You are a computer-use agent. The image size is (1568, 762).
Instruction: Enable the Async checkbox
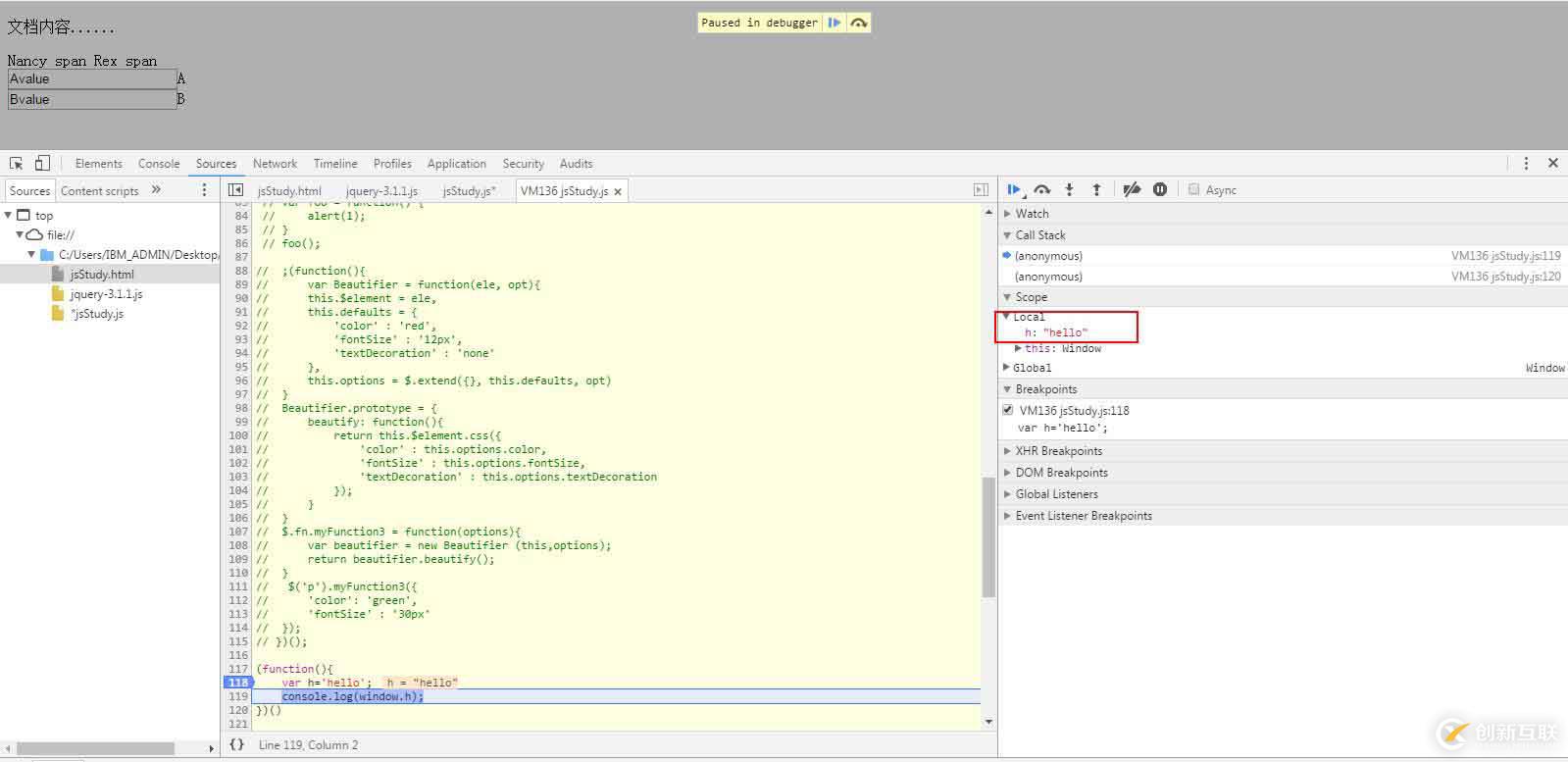1193,189
